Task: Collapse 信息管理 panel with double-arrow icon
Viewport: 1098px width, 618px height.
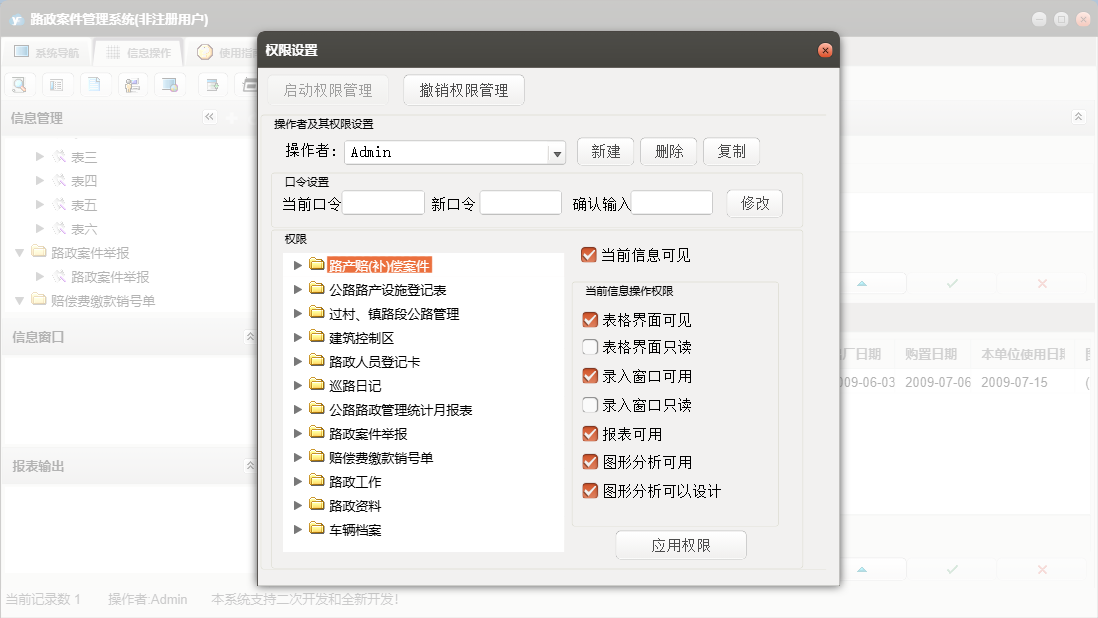Action: pos(209,117)
